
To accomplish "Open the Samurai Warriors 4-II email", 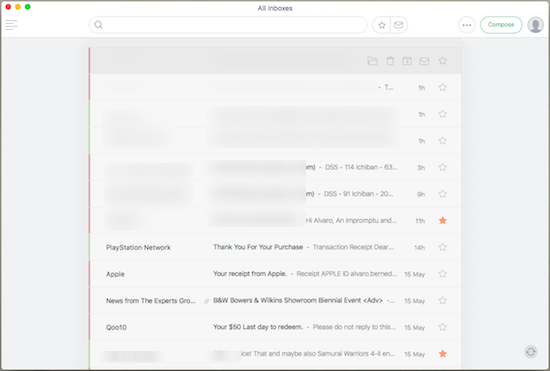I will pyautogui.click(x=318, y=354).
